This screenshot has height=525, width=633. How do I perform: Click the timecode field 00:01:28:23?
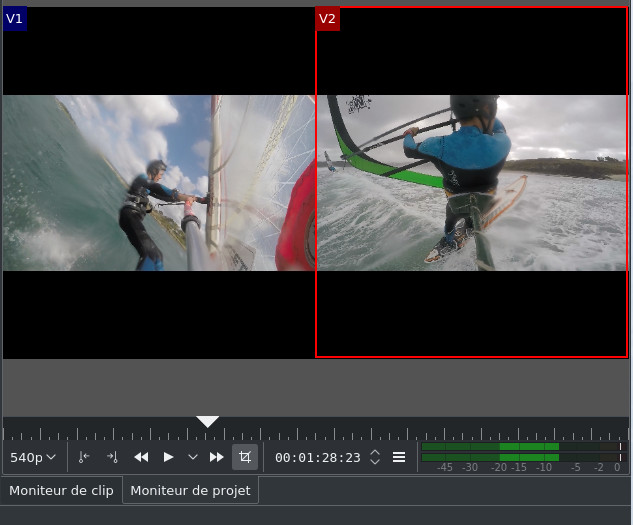tap(318, 458)
